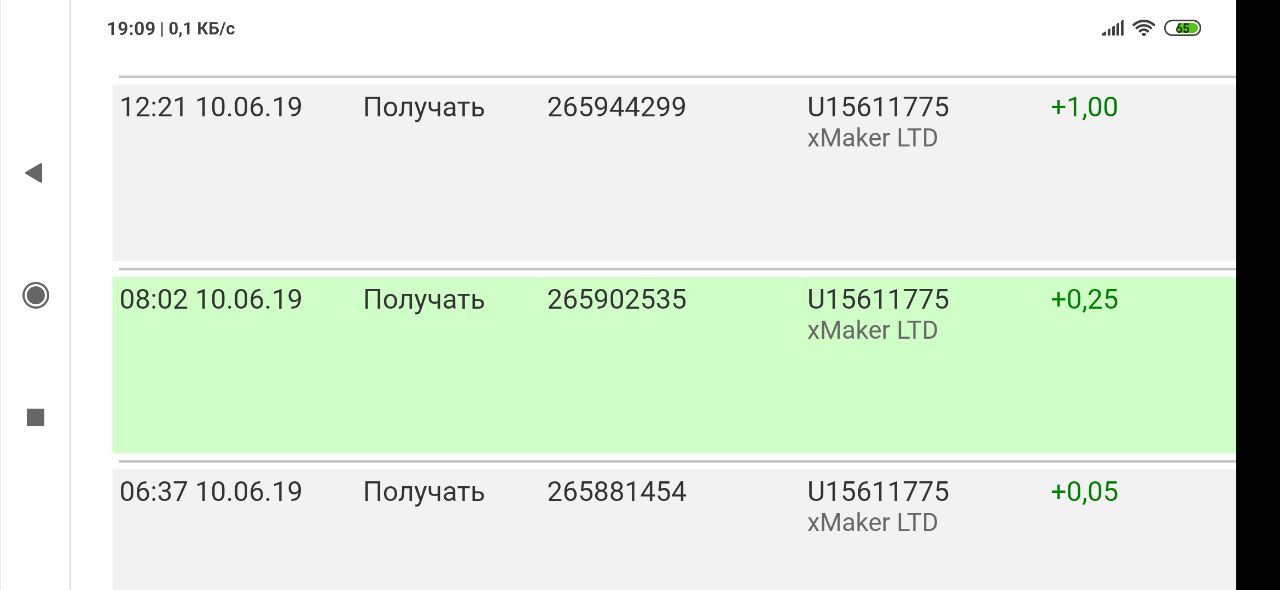This screenshot has width=1280, height=590.
Task: Tap the +0,25 amount in green row
Action: [x=1084, y=299]
